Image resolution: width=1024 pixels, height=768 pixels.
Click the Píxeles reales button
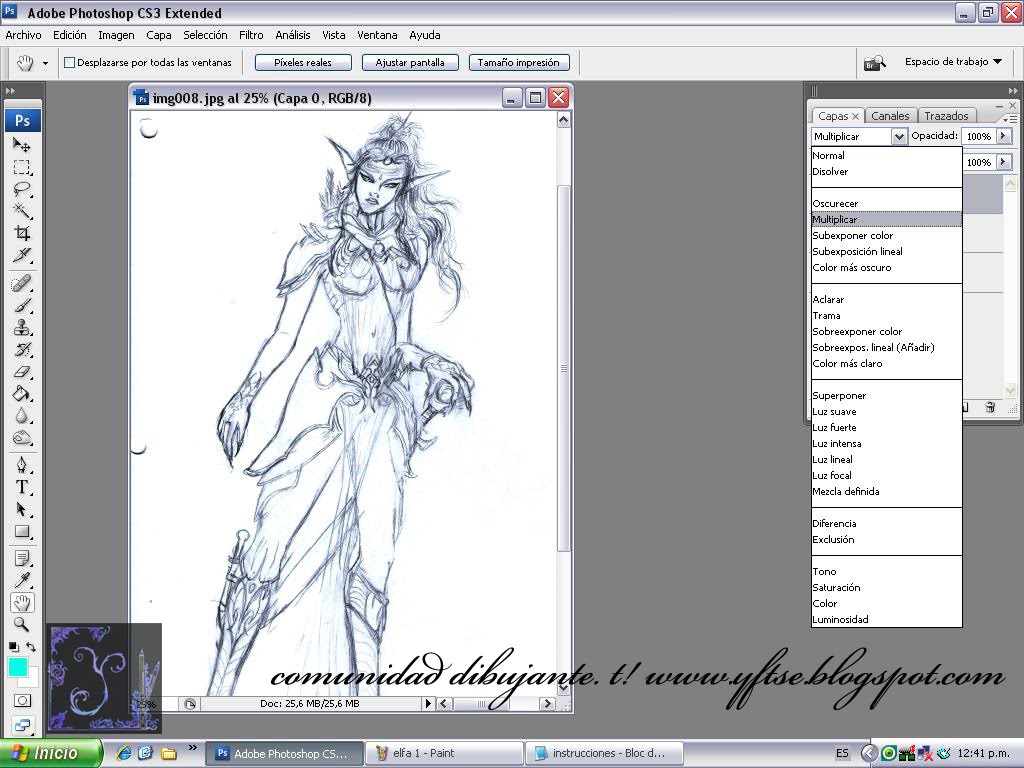click(x=303, y=63)
